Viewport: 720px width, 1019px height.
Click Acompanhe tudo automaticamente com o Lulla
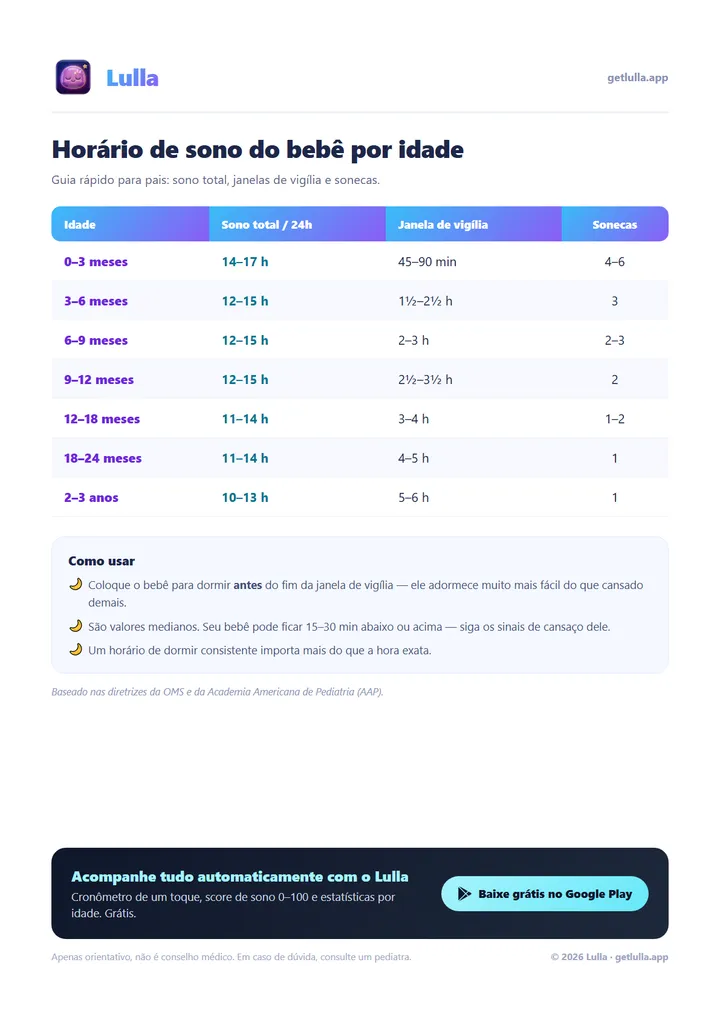240,877
